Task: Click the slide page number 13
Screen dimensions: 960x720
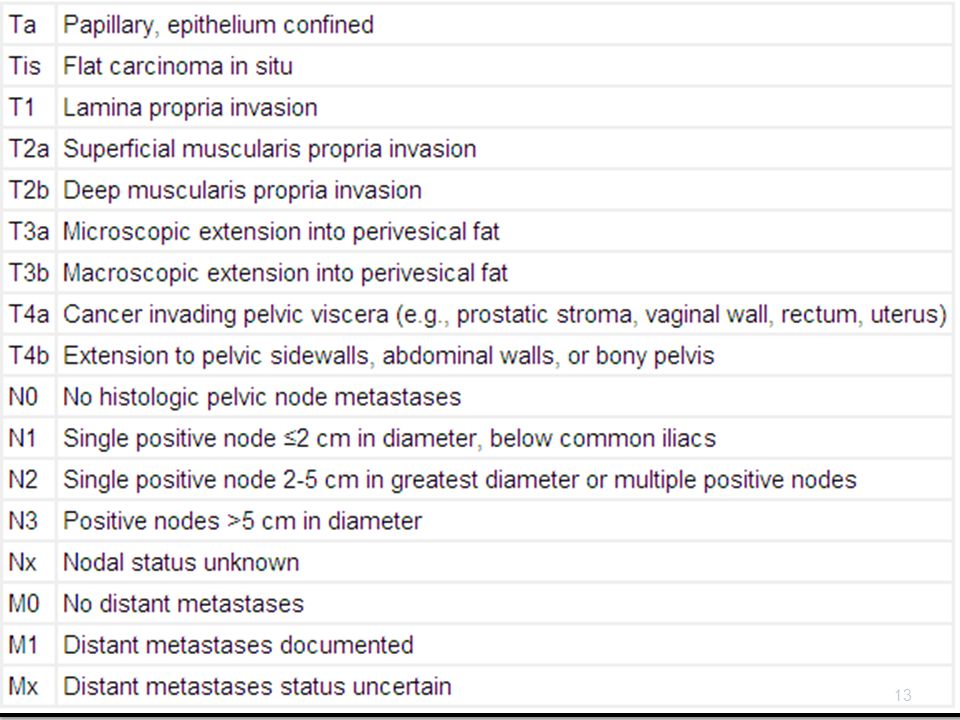Action: pyautogui.click(x=903, y=695)
